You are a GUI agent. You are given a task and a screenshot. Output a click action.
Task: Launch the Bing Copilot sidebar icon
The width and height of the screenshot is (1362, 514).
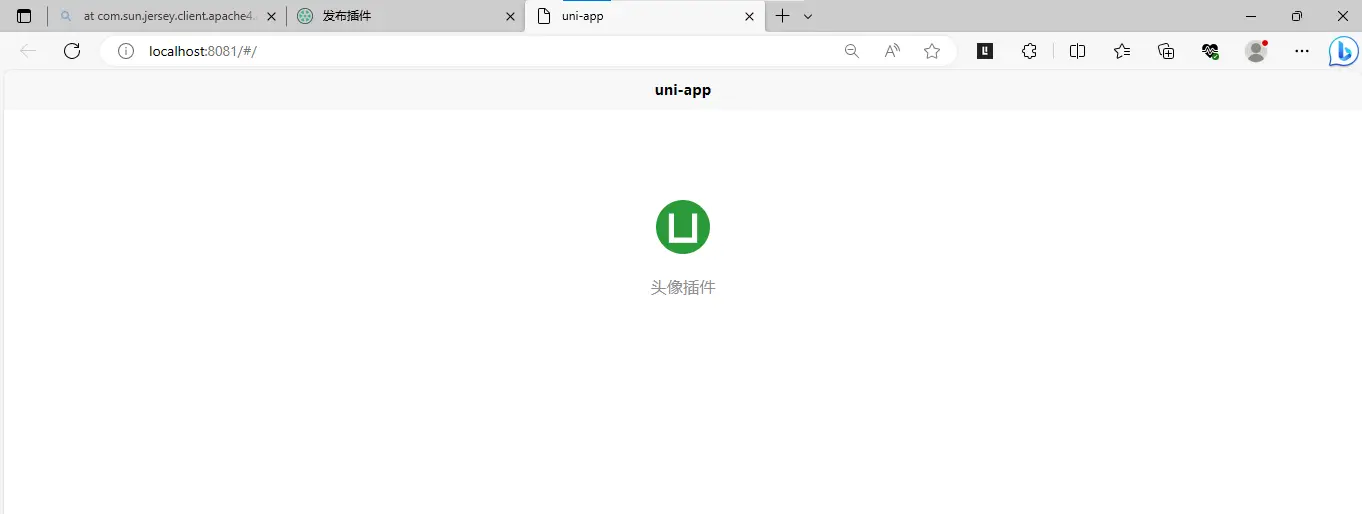click(1343, 51)
